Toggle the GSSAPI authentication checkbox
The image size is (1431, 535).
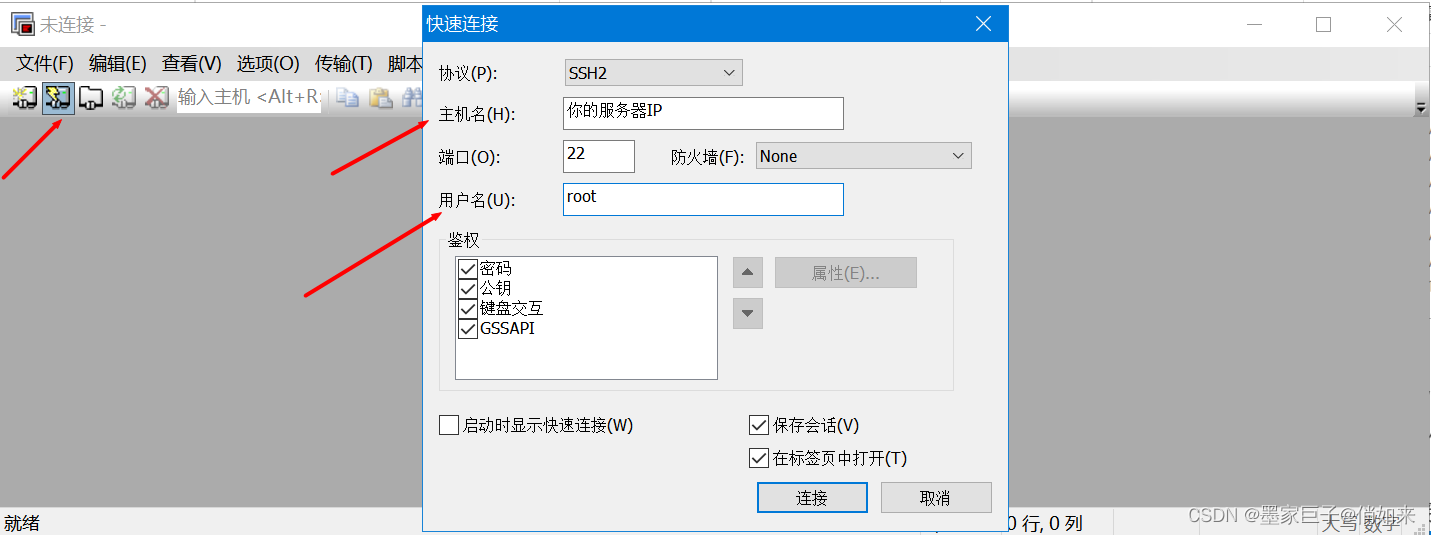(467, 328)
